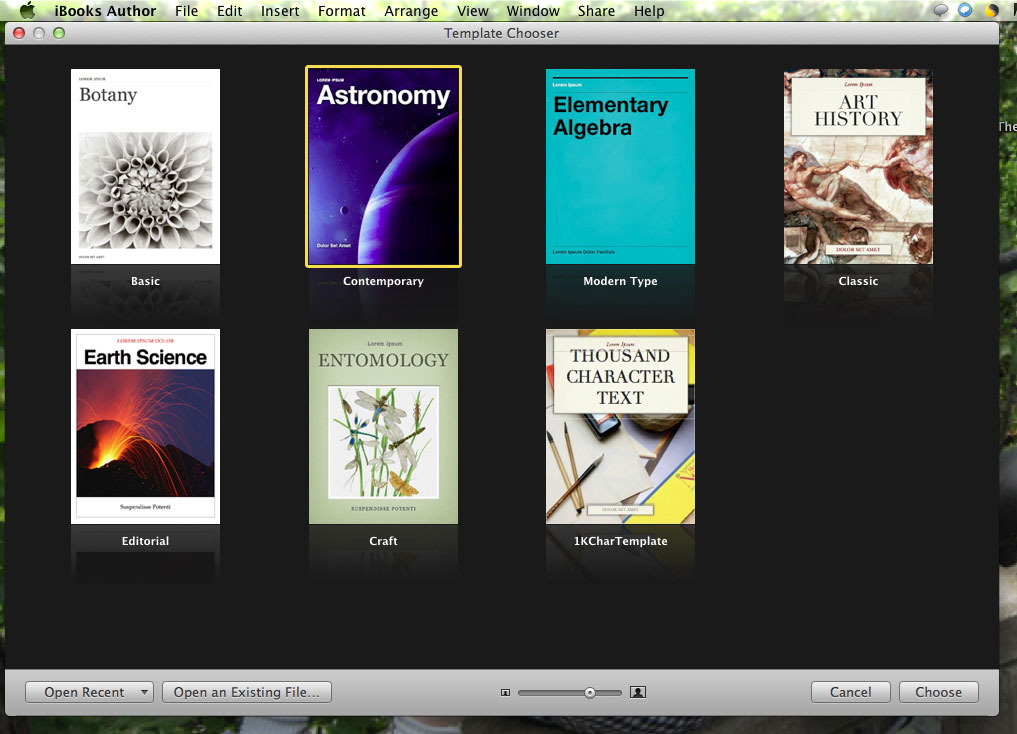1017x734 pixels.
Task: Open the View menu
Action: (x=473, y=11)
